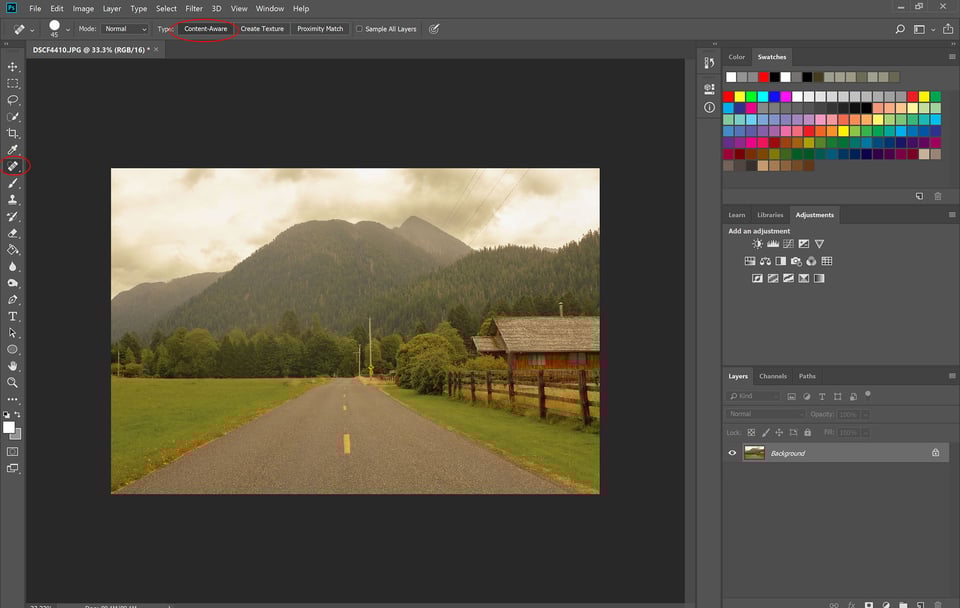Select the Paint Bucket tool

(x=12, y=250)
